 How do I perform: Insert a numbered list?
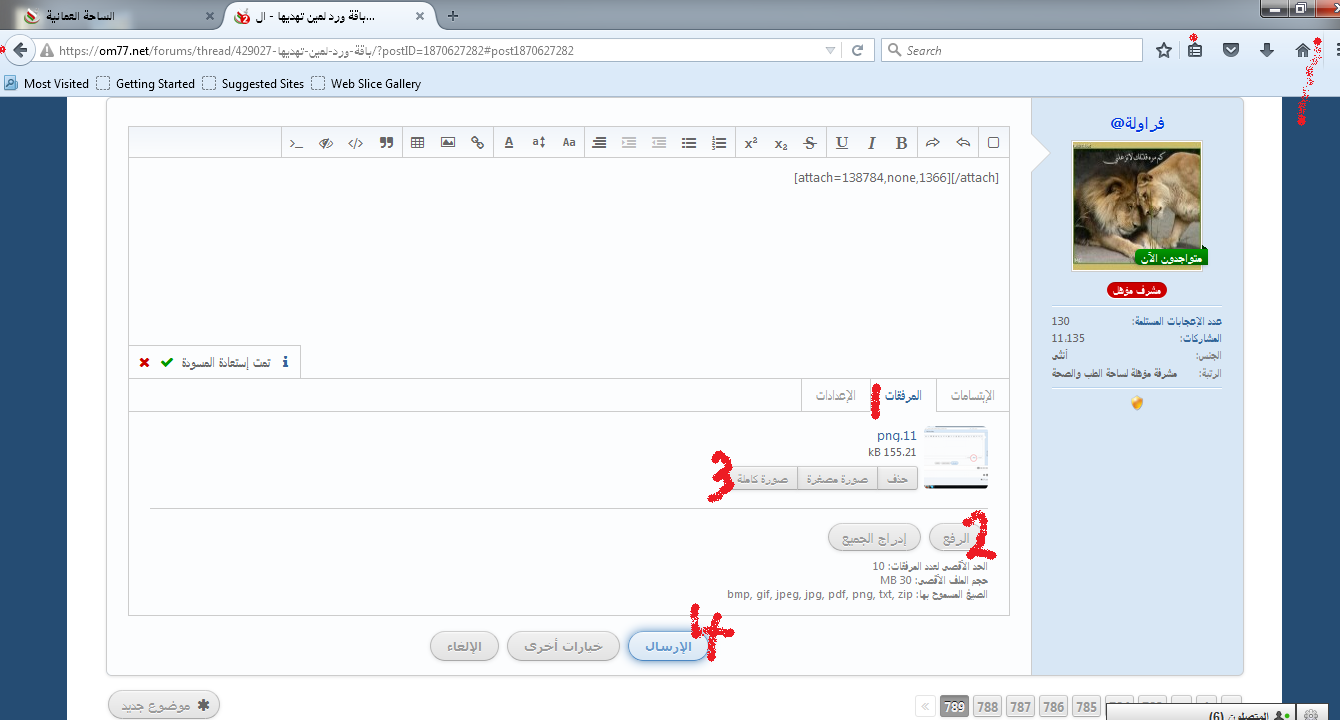(x=719, y=143)
